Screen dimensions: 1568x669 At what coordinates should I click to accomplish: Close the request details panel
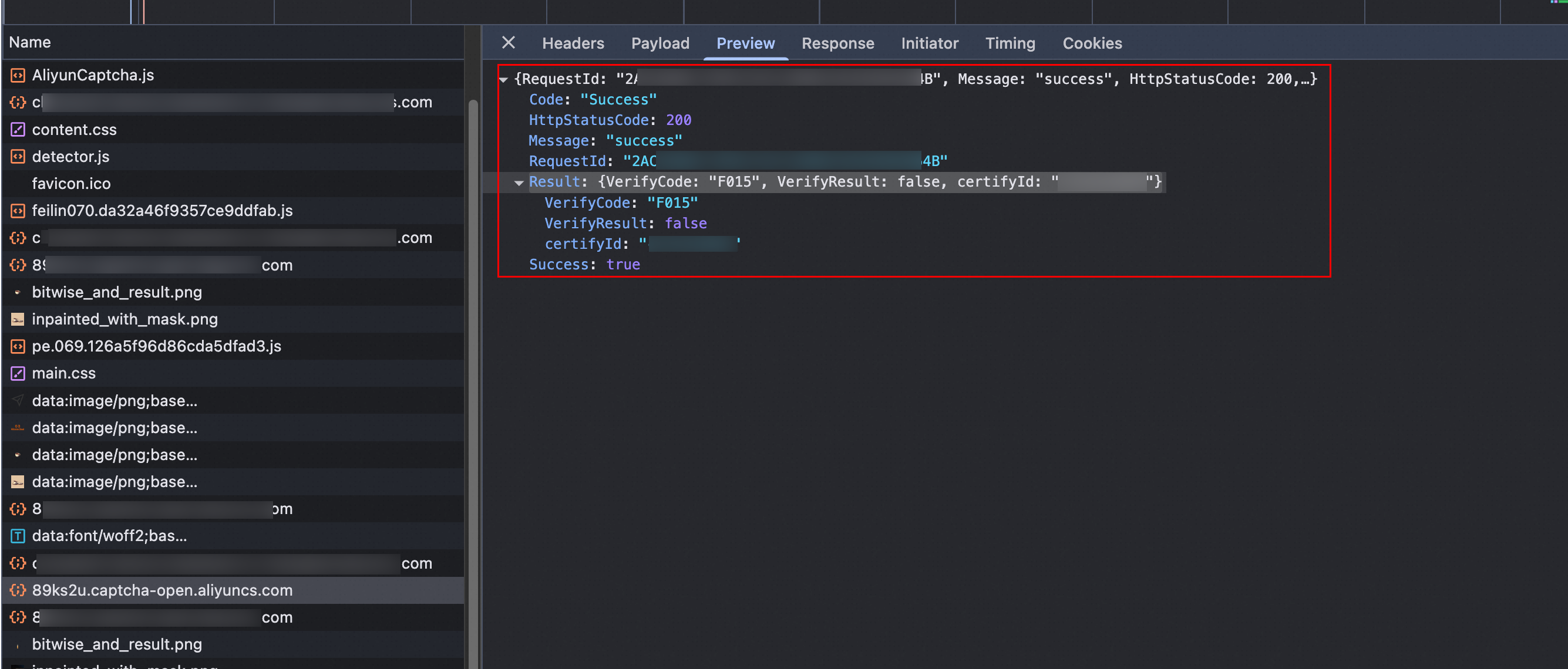tap(508, 43)
